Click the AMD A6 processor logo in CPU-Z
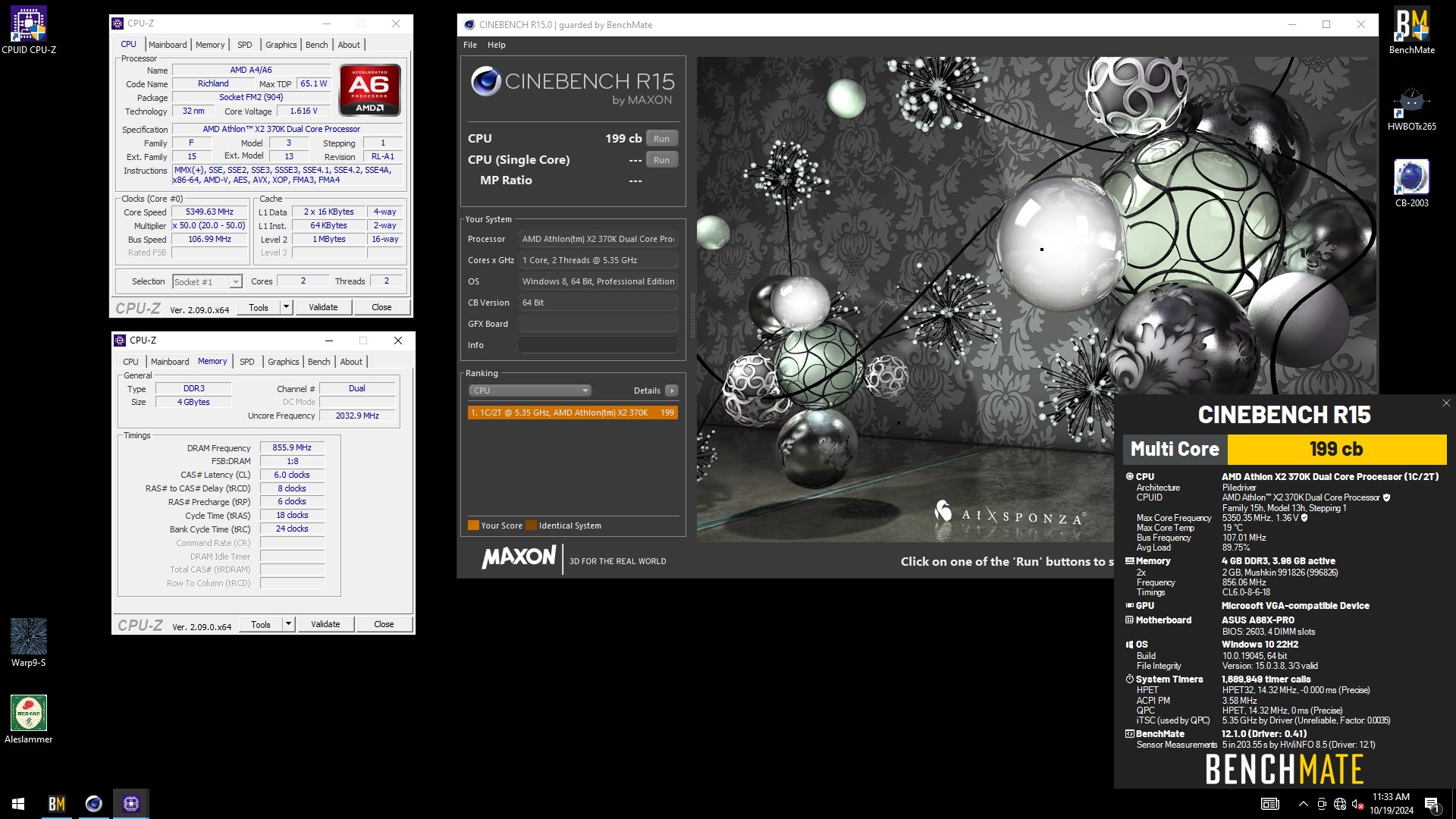The height and width of the screenshot is (819, 1456). click(370, 89)
